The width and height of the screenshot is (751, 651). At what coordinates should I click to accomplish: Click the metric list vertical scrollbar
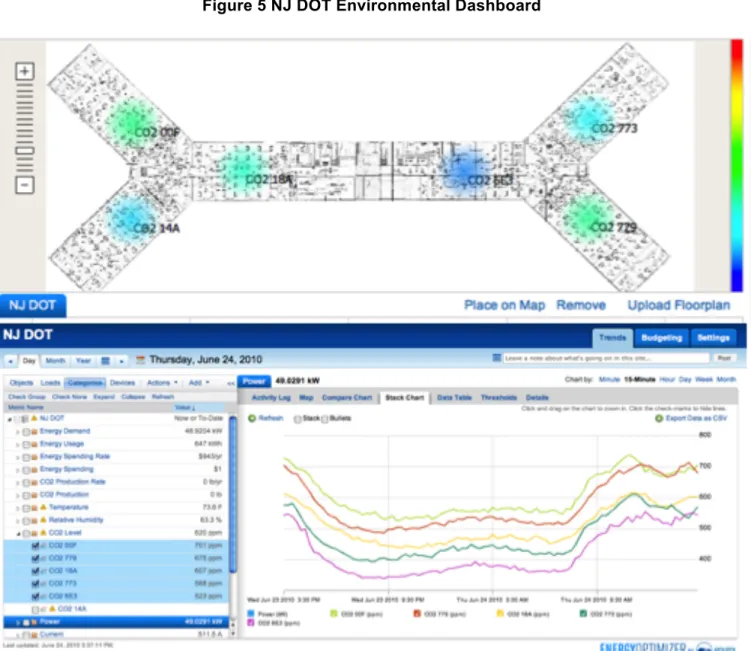click(x=233, y=493)
